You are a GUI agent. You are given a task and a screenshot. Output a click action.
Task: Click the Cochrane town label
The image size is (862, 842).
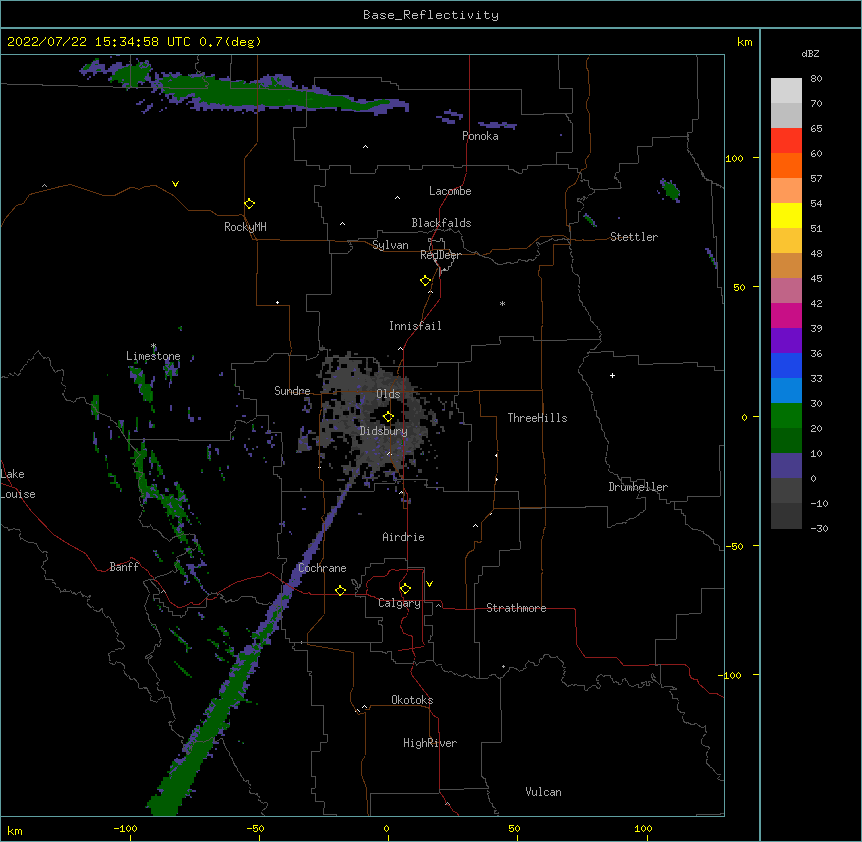(x=322, y=568)
